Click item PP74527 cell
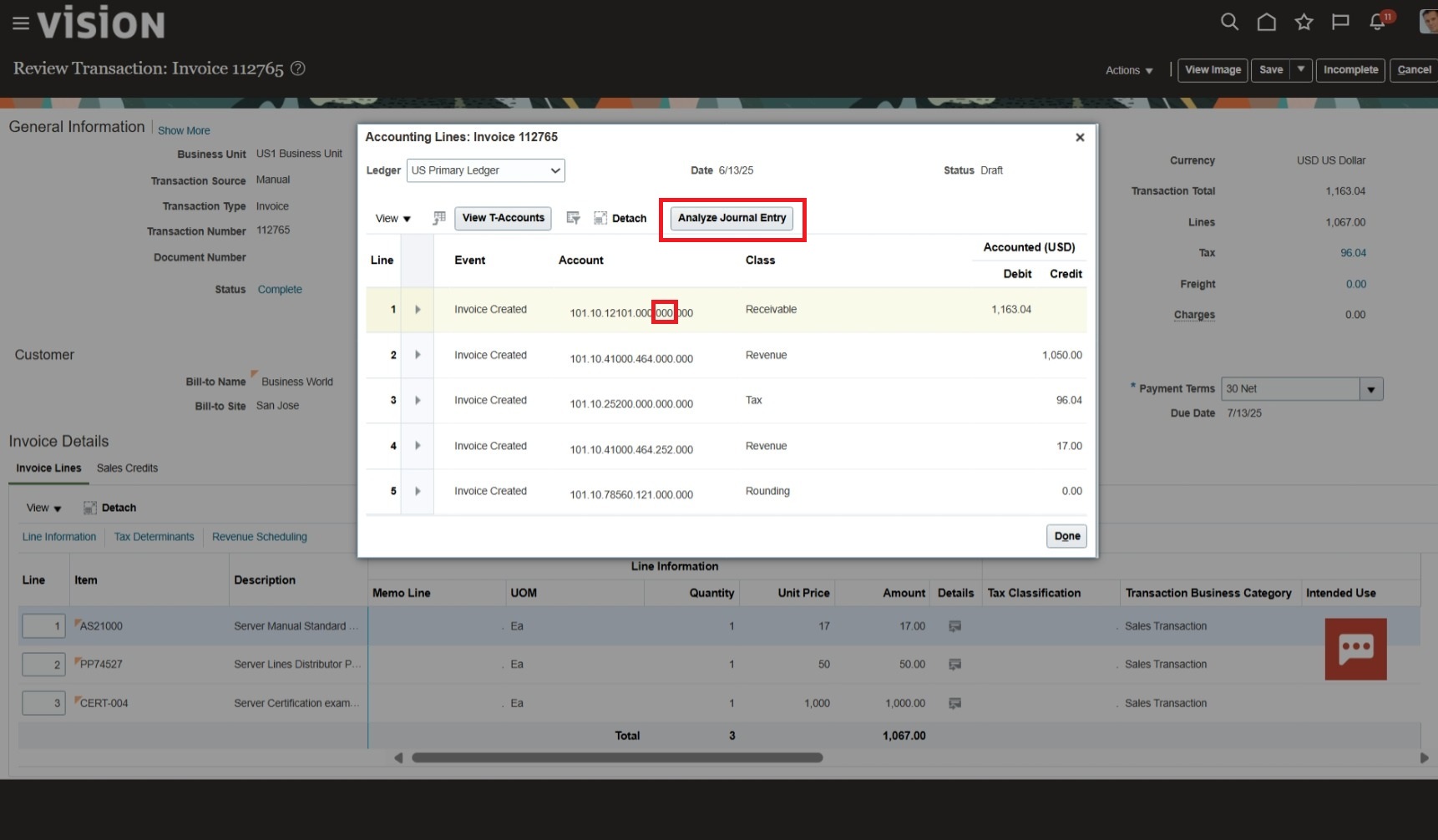 (101, 665)
